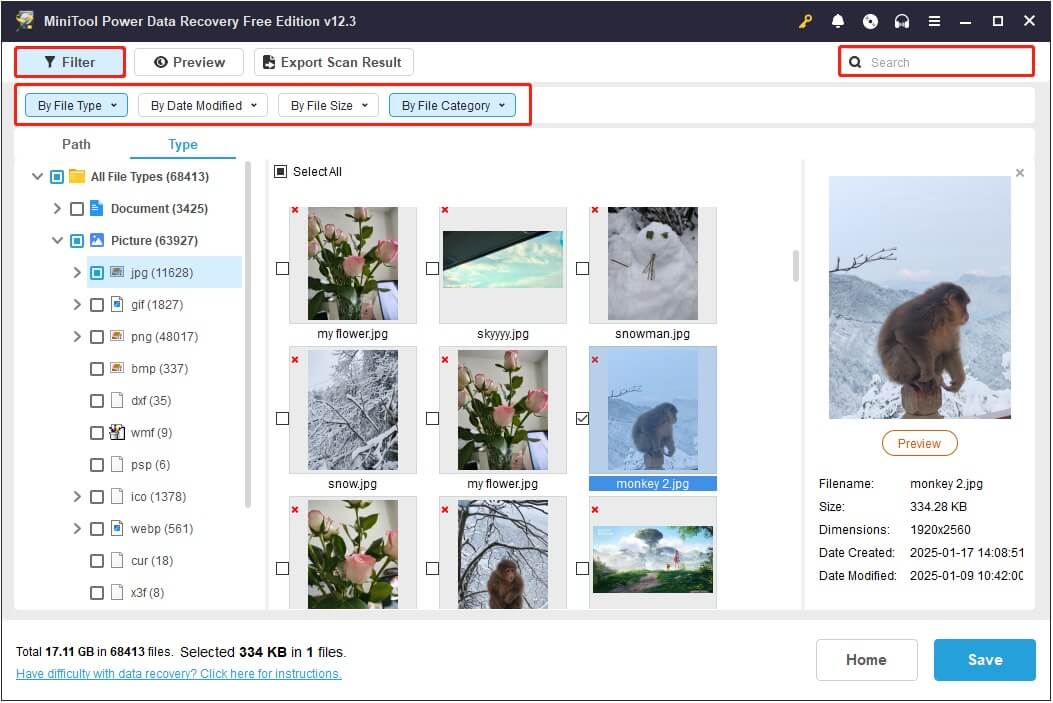The width and height of the screenshot is (1053, 703).
Task: Click the webp file type icon
Action: coord(117,528)
